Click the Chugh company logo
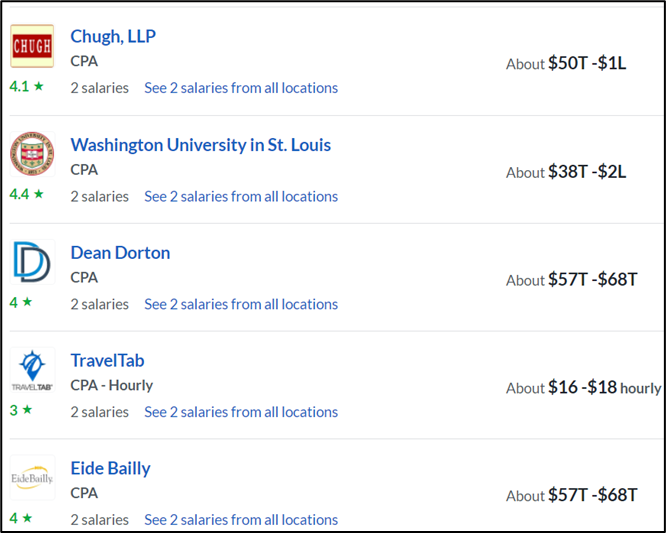This screenshot has width=666, height=533. coord(32,46)
